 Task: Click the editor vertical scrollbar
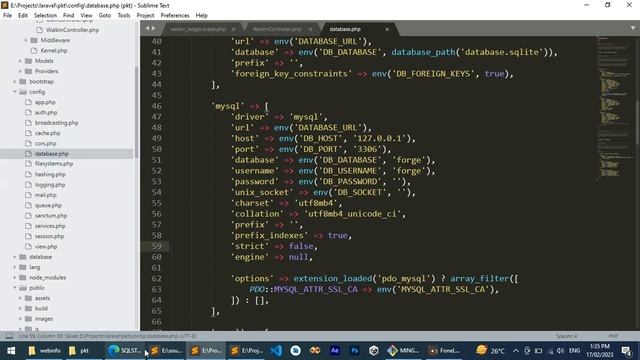coord(637,122)
